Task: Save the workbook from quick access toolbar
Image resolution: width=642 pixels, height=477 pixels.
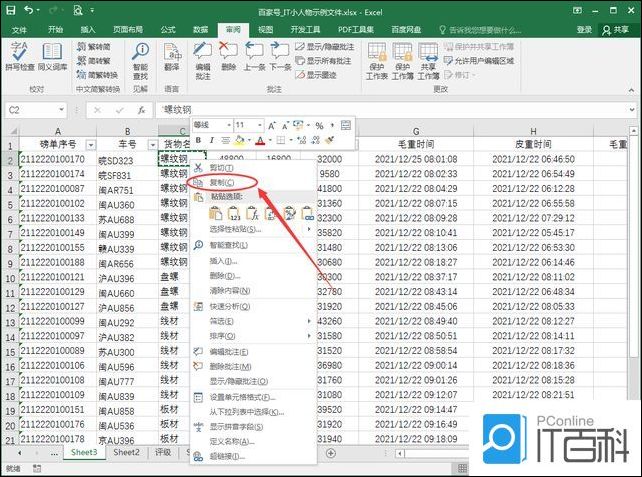Action: 10,10
